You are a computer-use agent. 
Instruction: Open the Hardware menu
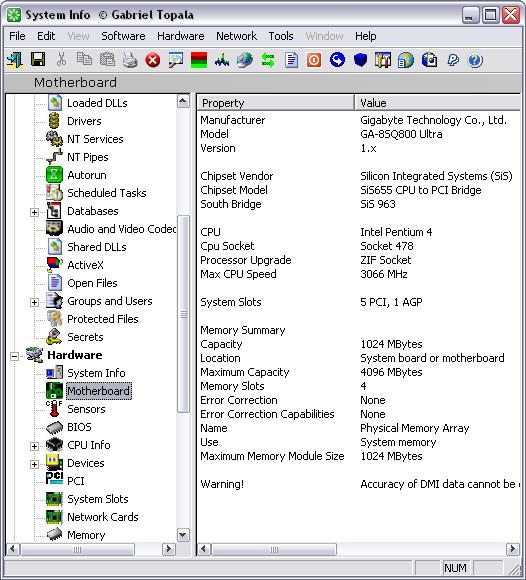[x=181, y=36]
